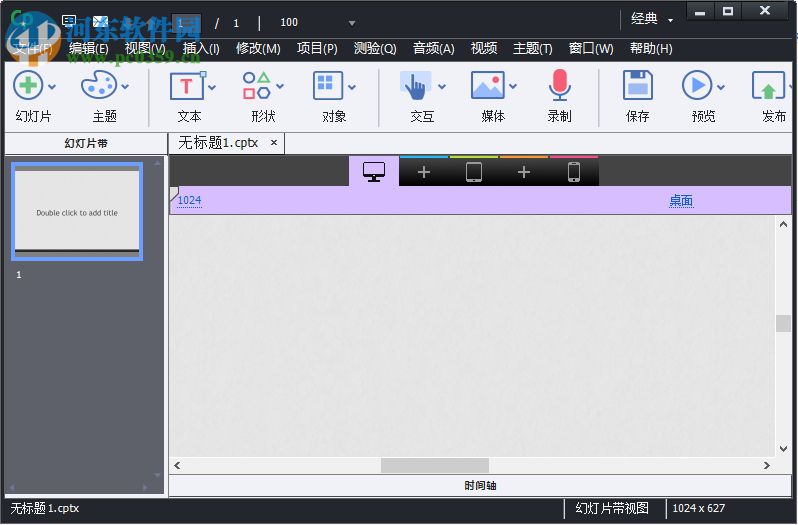798x525 pixels.
Task: Open the Themes palette icon
Action: 98,85
